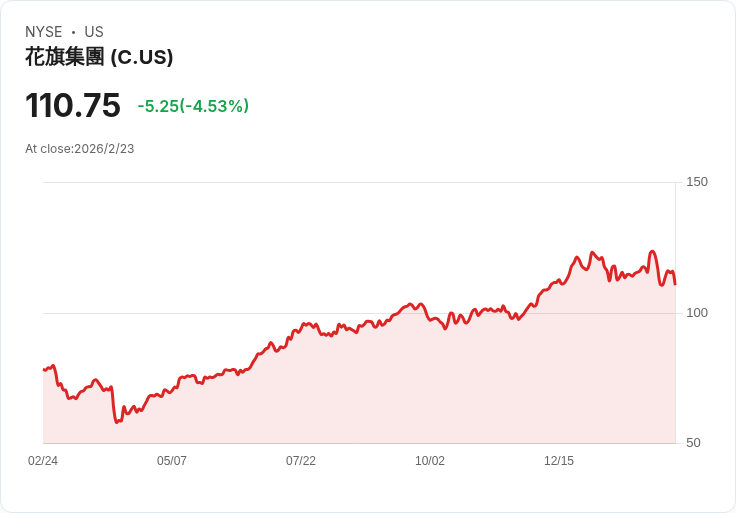Click the price line above the 12/15 label
This screenshot has width=736, height=513.
coord(559,281)
